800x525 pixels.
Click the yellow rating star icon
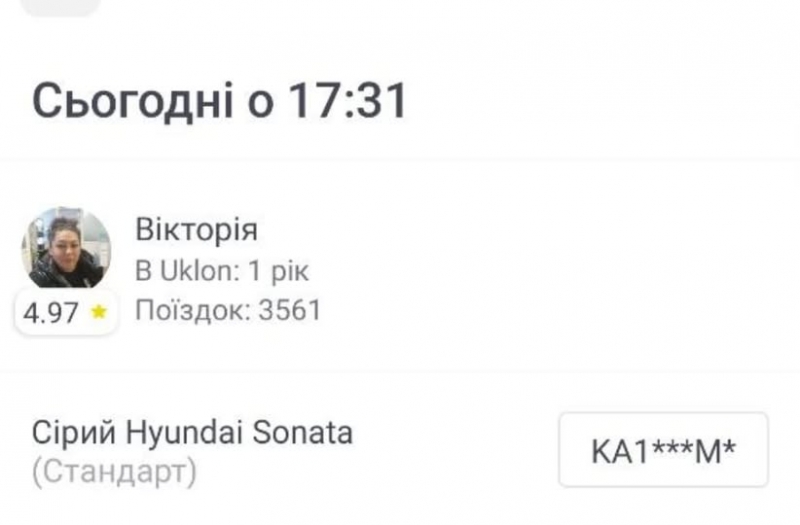(98, 312)
